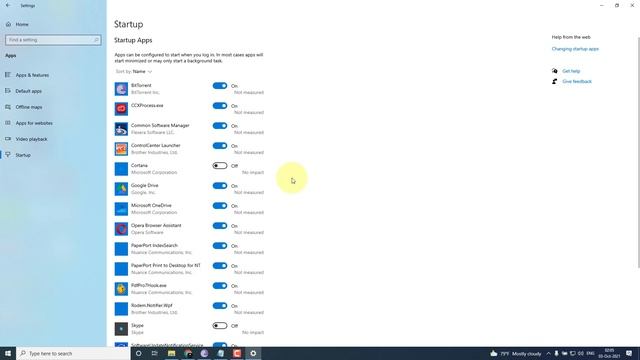
Task: Open the Sort by Name dropdown
Action: (134, 71)
